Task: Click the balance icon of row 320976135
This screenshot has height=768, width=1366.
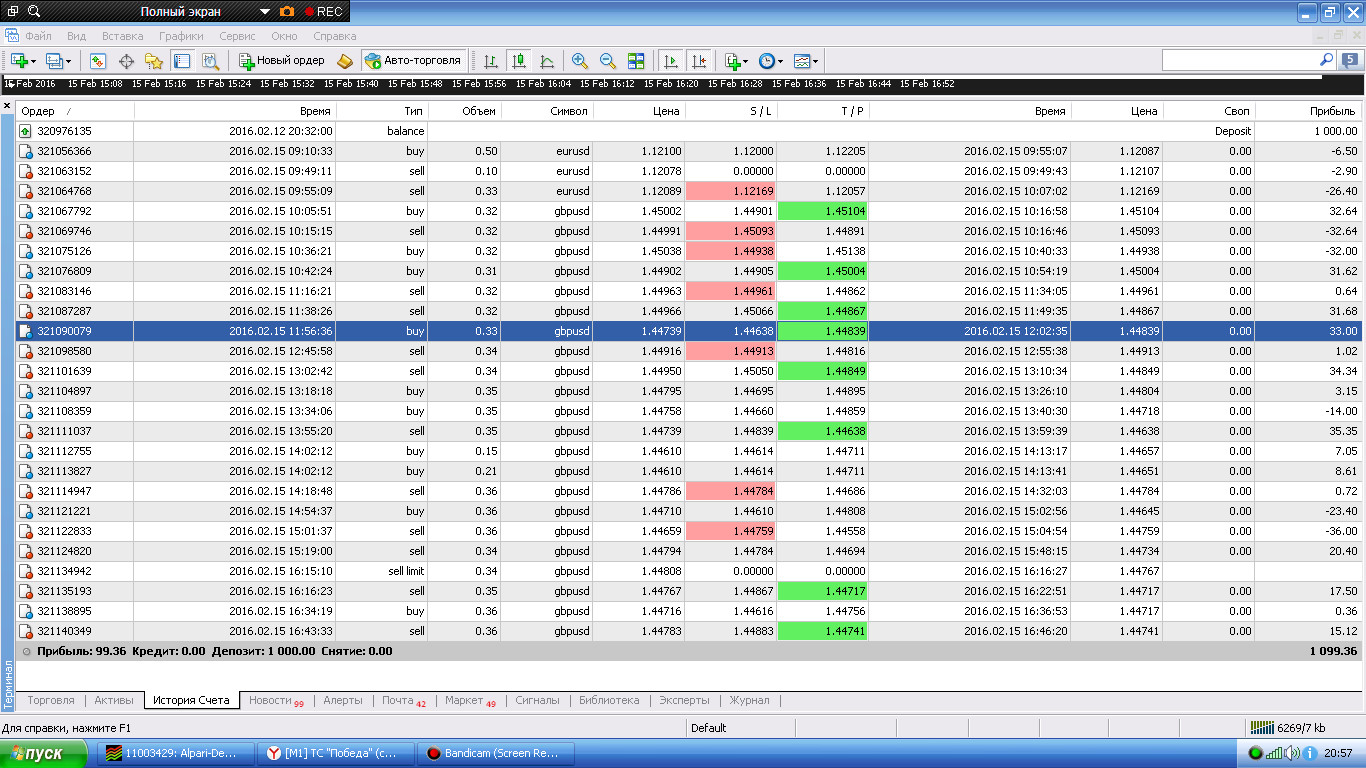Action: pyautogui.click(x=26, y=131)
